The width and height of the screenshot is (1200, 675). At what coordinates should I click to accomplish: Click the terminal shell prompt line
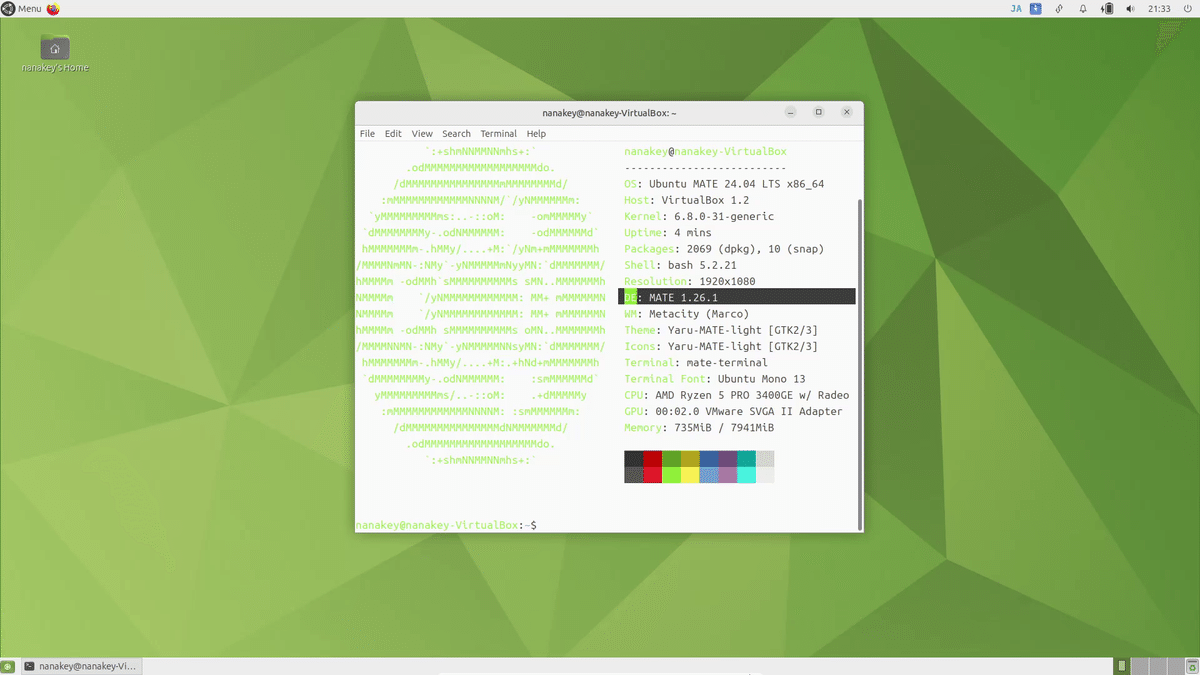[x=446, y=525]
